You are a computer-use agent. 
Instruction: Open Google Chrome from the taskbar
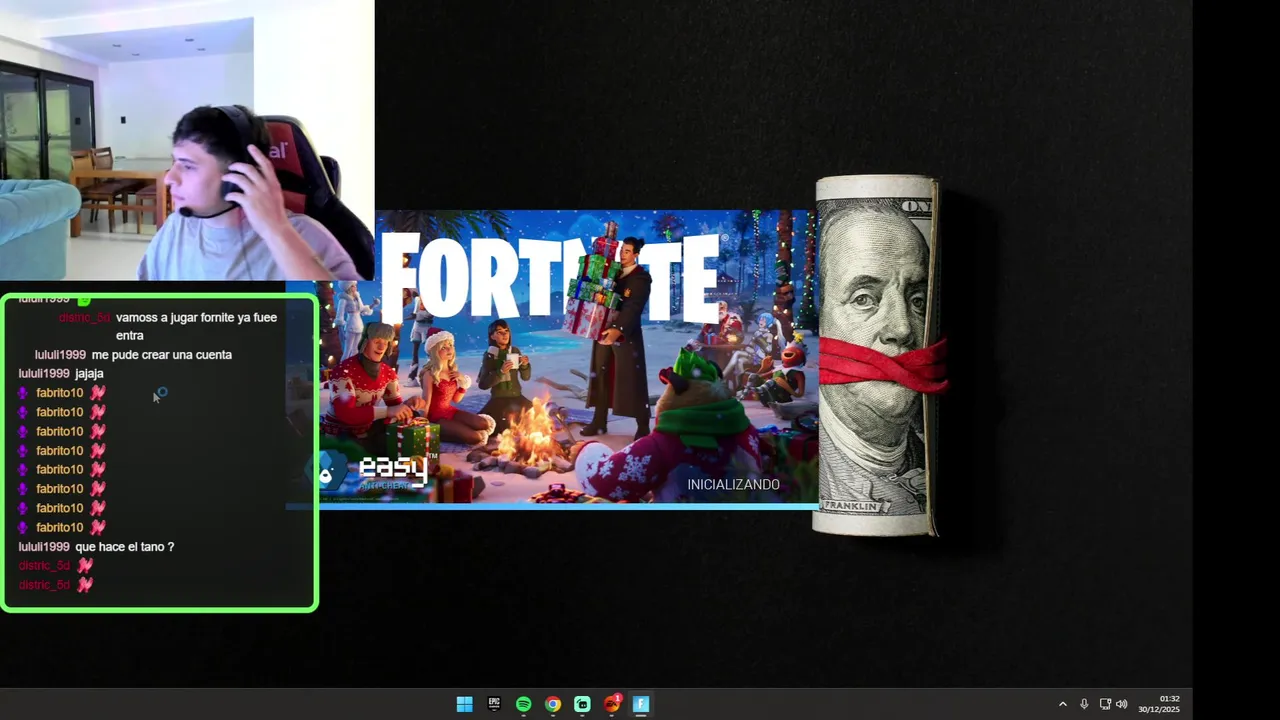tap(553, 704)
